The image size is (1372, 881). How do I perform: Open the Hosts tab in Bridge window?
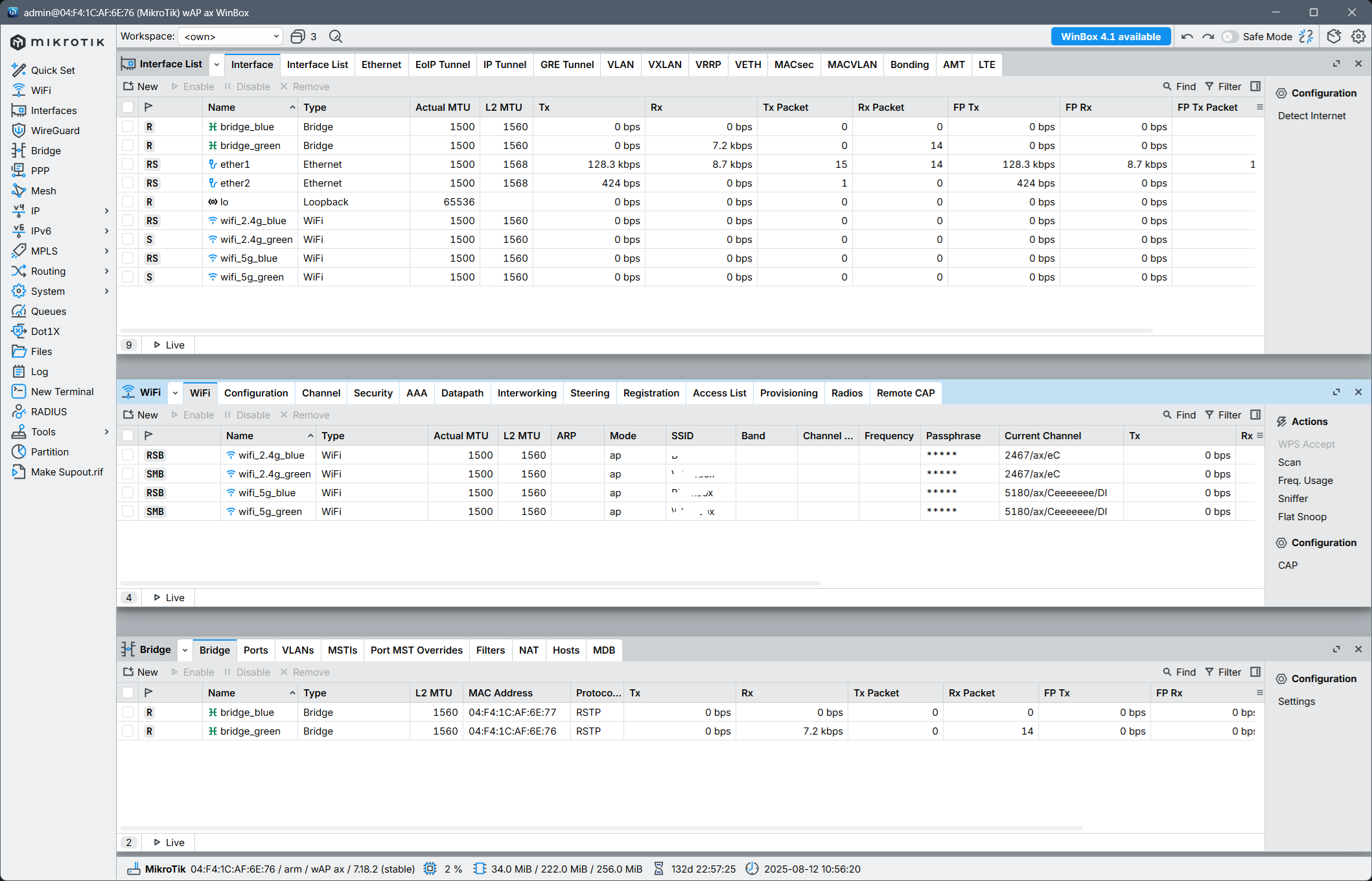566,650
